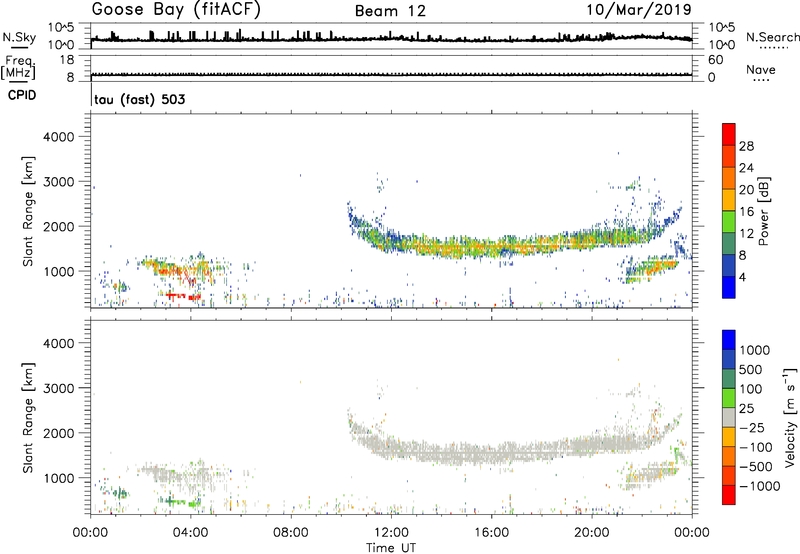The image size is (800, 554).
Task: Click the 'Time UT' axis title
Action: [x=391, y=548]
